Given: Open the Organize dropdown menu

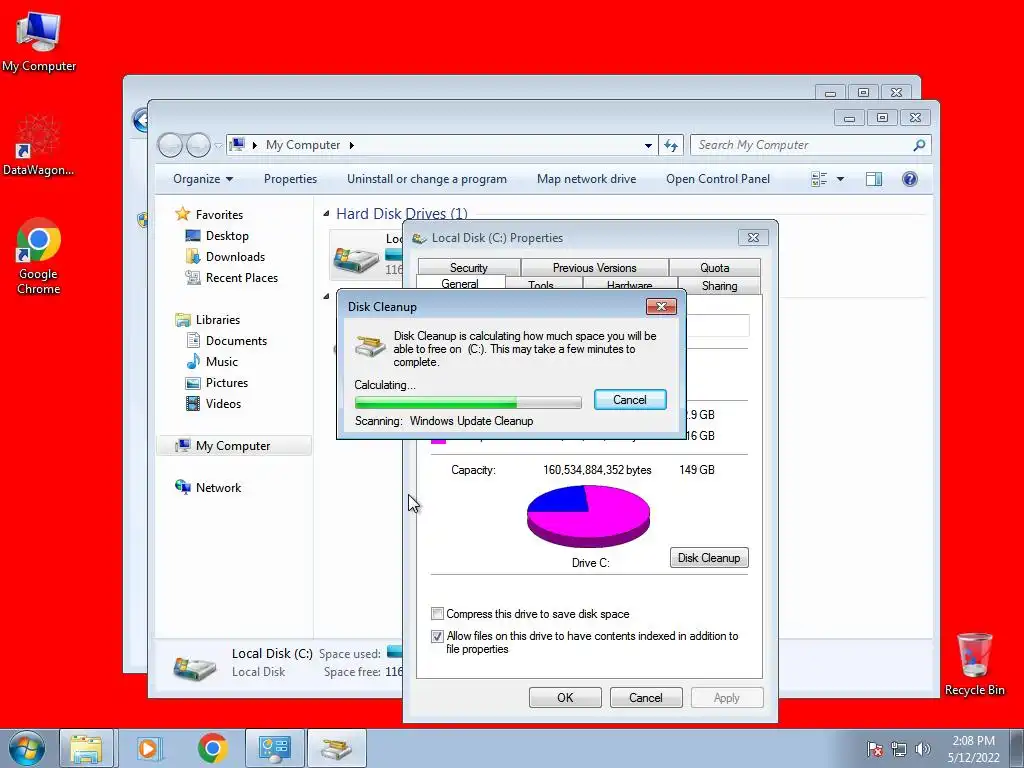Looking at the screenshot, I should (x=202, y=179).
